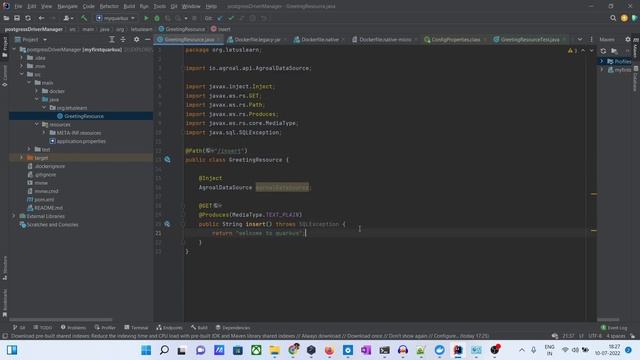640x360 pixels.
Task: Expand External Libraries node
Action: 14,216
